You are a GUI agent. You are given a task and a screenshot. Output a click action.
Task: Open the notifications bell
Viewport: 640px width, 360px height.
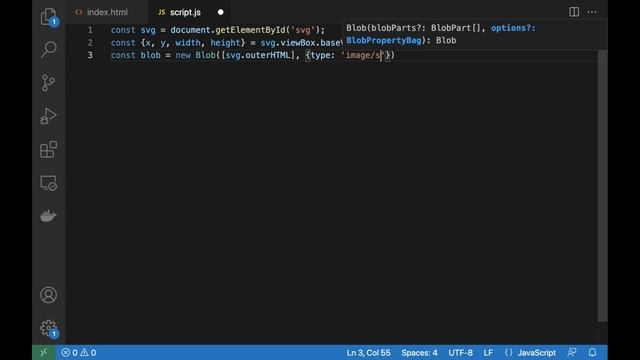click(592, 353)
